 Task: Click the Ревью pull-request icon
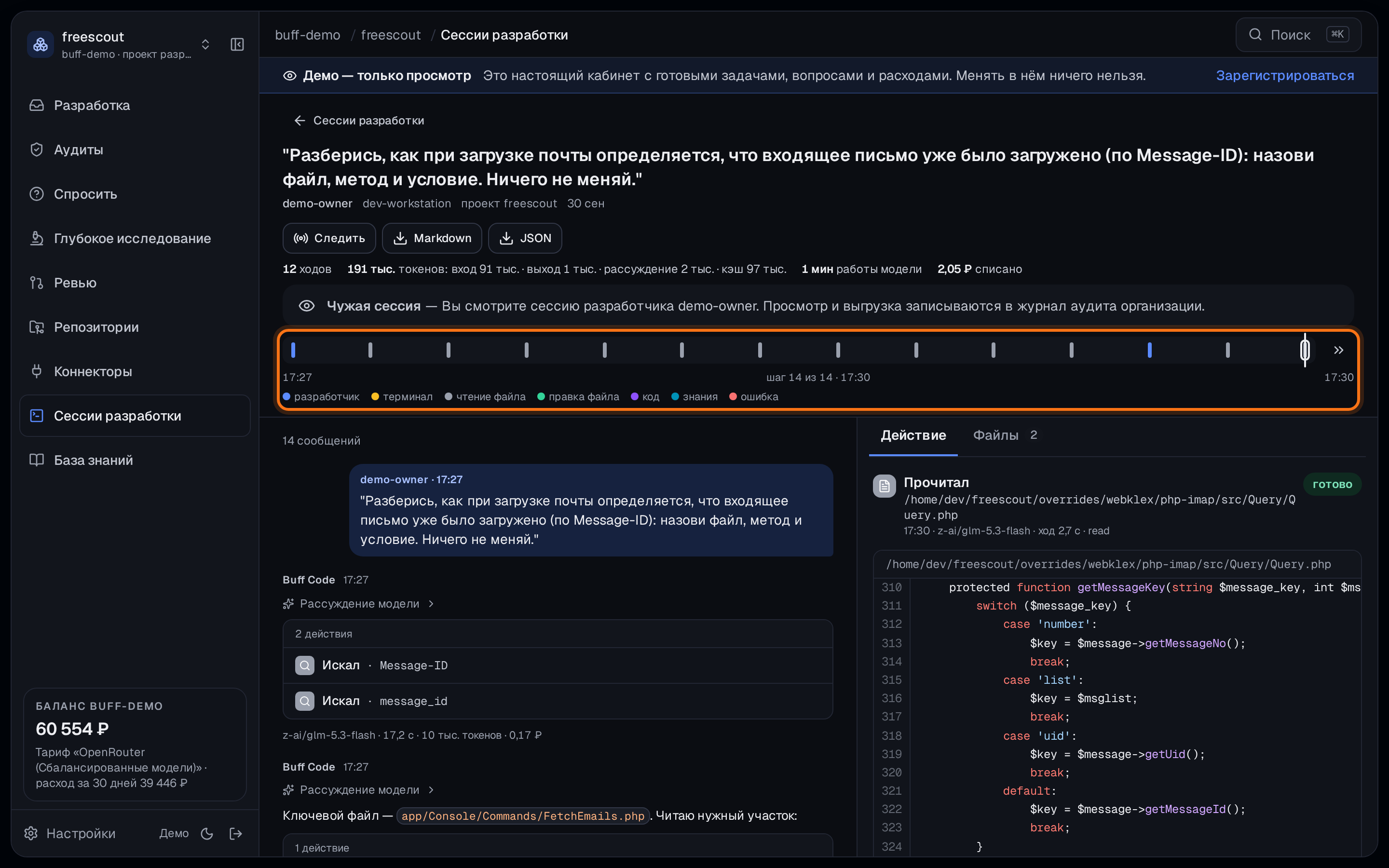coord(37,283)
